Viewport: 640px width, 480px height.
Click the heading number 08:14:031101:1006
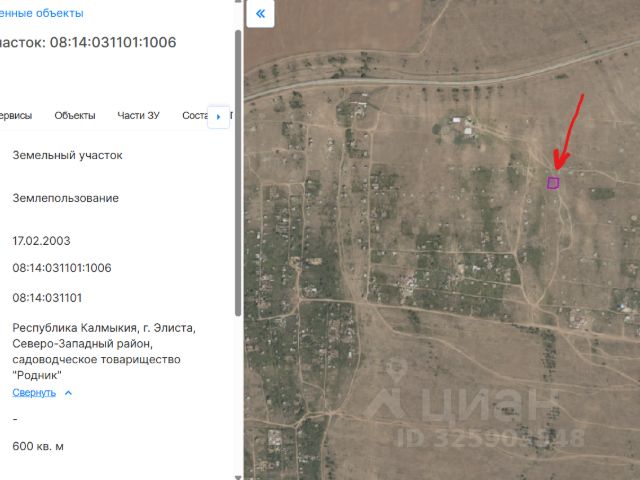pyautogui.click(x=113, y=42)
